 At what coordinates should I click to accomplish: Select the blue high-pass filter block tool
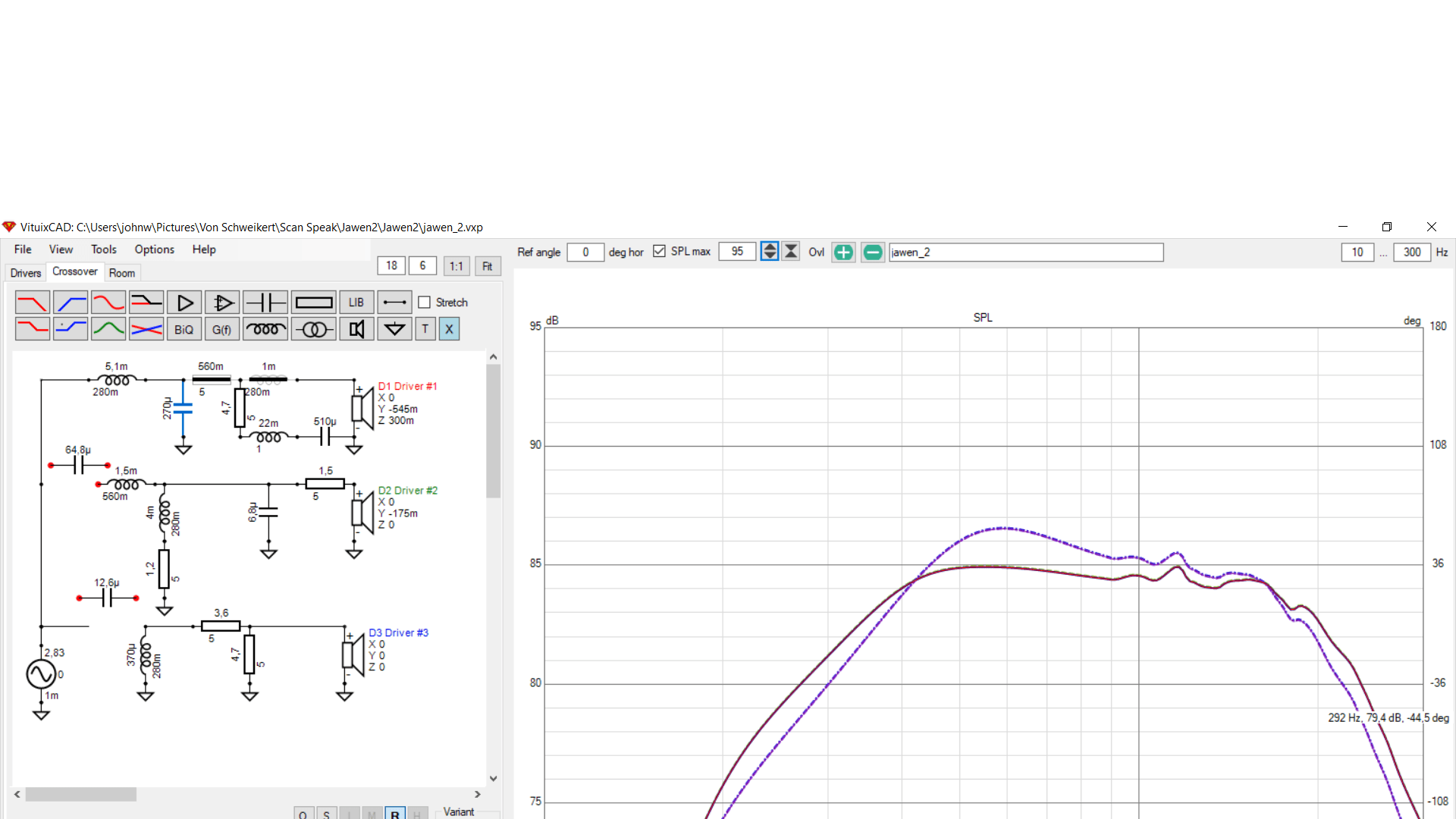[x=71, y=303]
